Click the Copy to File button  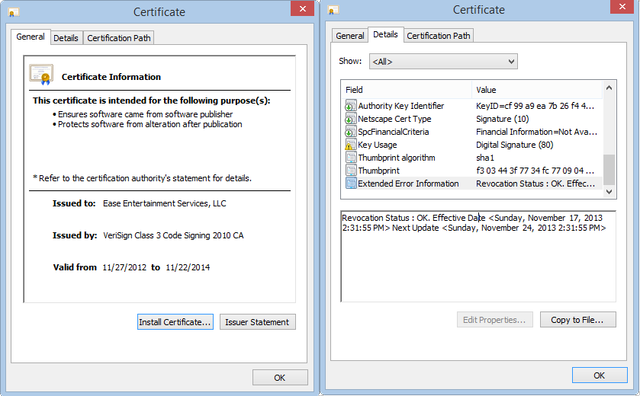click(578, 320)
